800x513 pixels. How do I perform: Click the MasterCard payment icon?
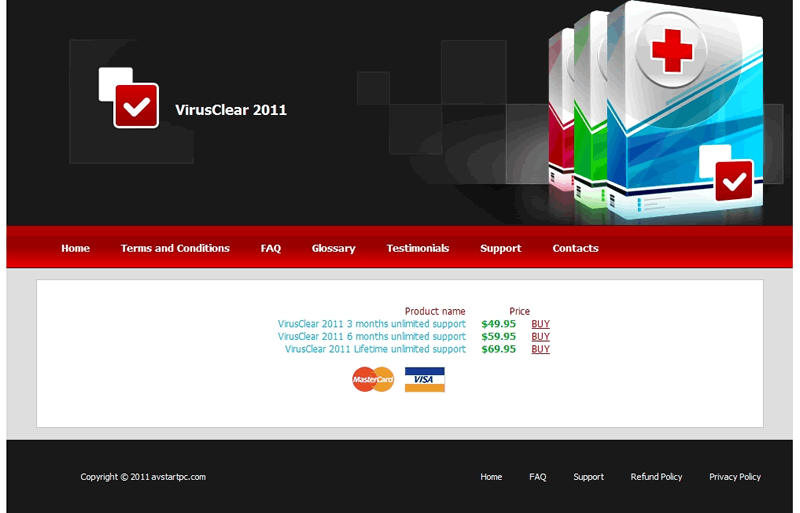point(373,380)
